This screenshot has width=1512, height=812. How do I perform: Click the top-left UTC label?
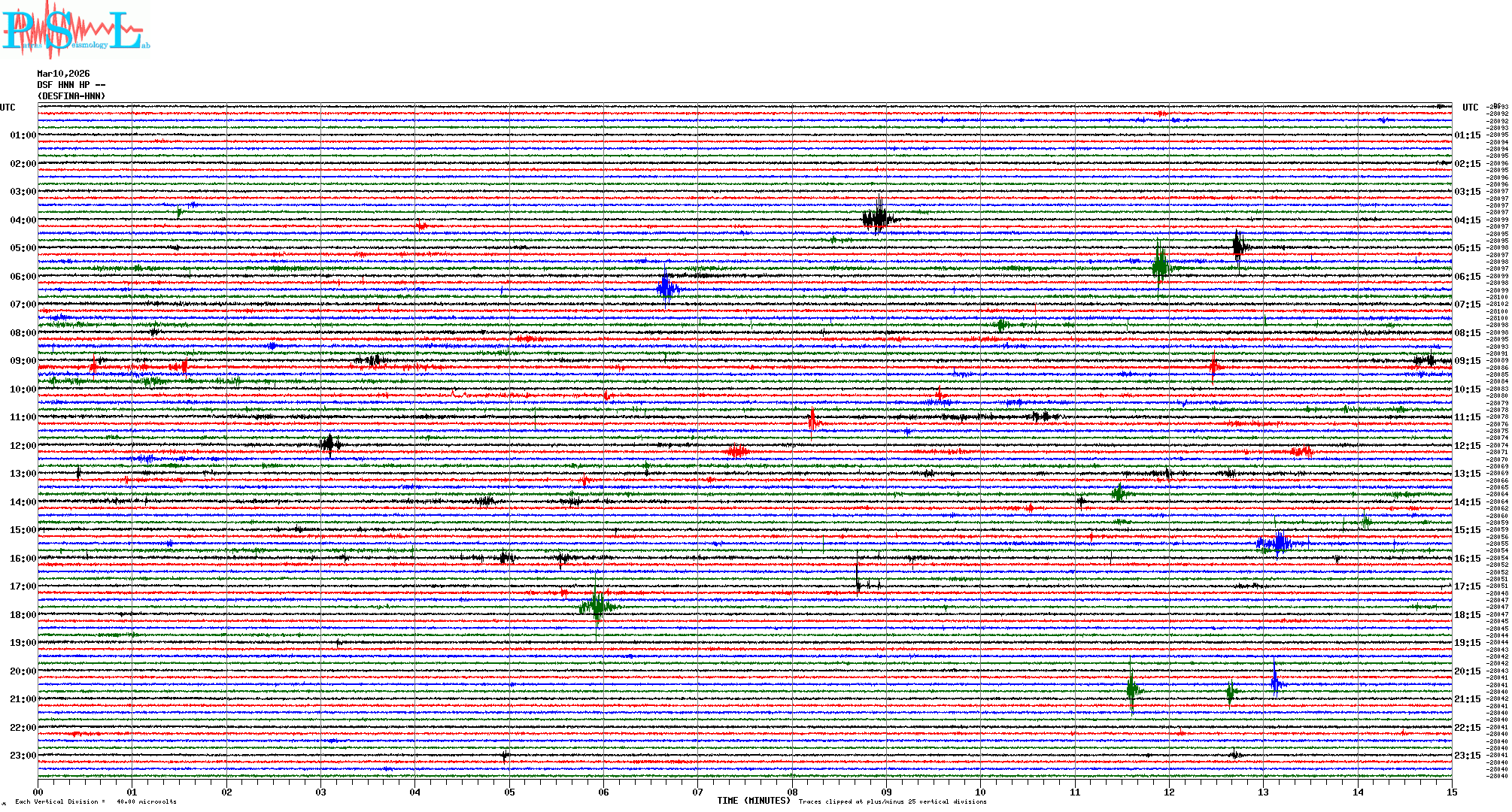point(8,108)
